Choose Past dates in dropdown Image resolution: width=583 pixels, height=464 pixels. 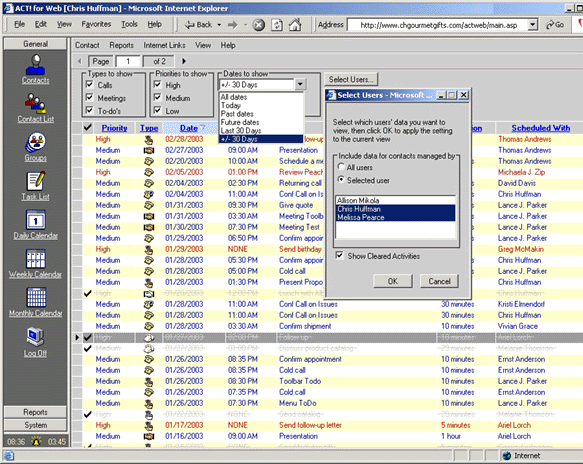coord(261,114)
